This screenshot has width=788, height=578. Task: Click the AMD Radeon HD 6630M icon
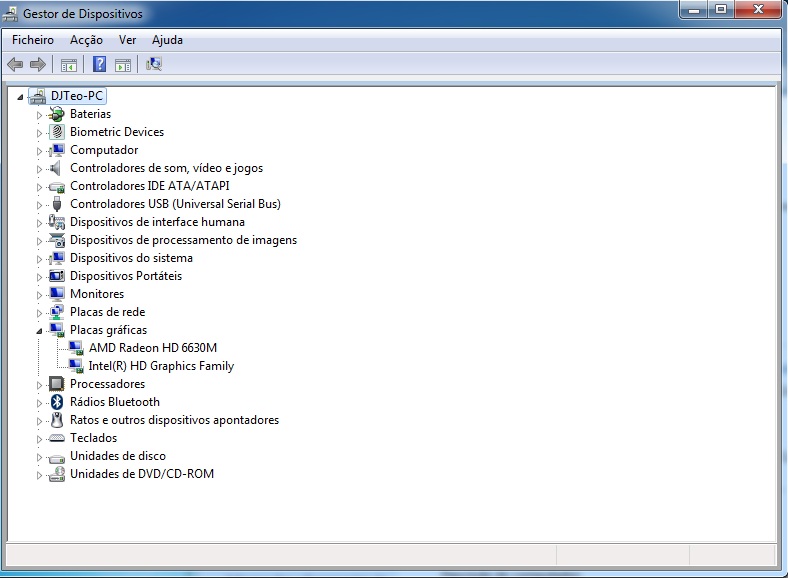coord(76,348)
